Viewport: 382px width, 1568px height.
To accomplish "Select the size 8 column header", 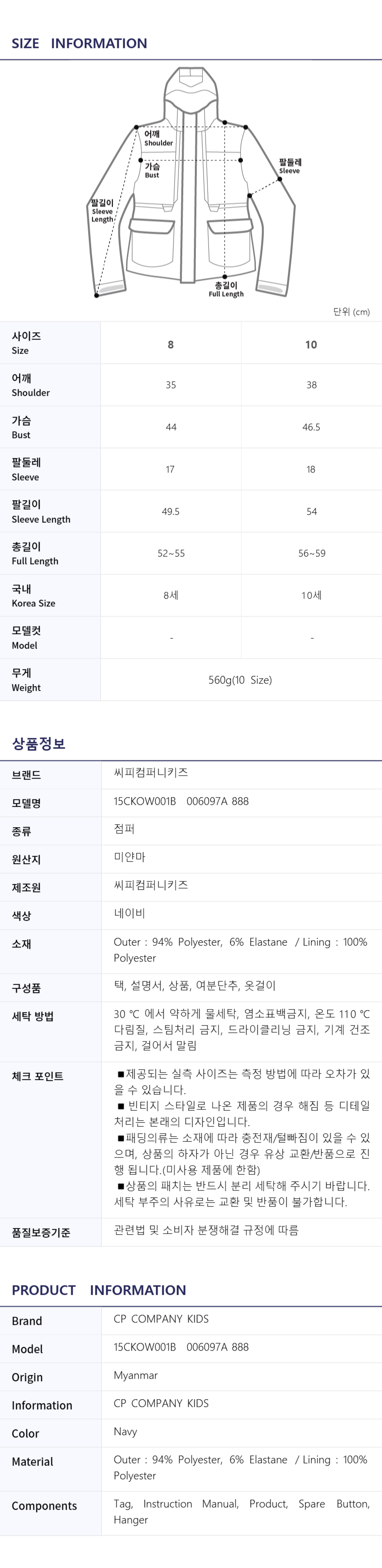I will click(x=171, y=344).
